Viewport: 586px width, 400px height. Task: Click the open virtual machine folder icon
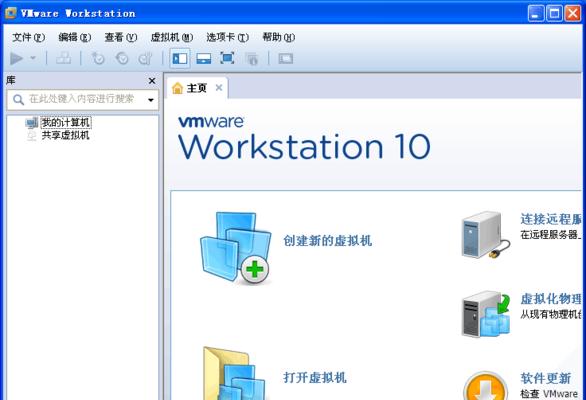point(235,373)
